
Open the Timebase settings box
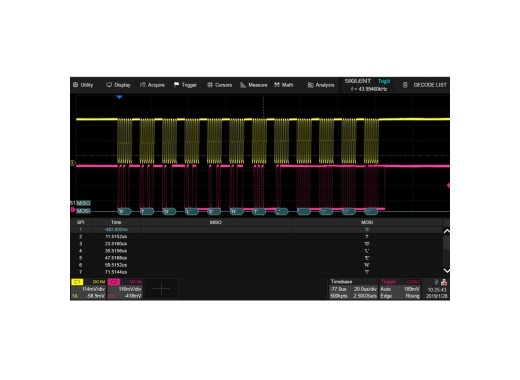coord(353,289)
